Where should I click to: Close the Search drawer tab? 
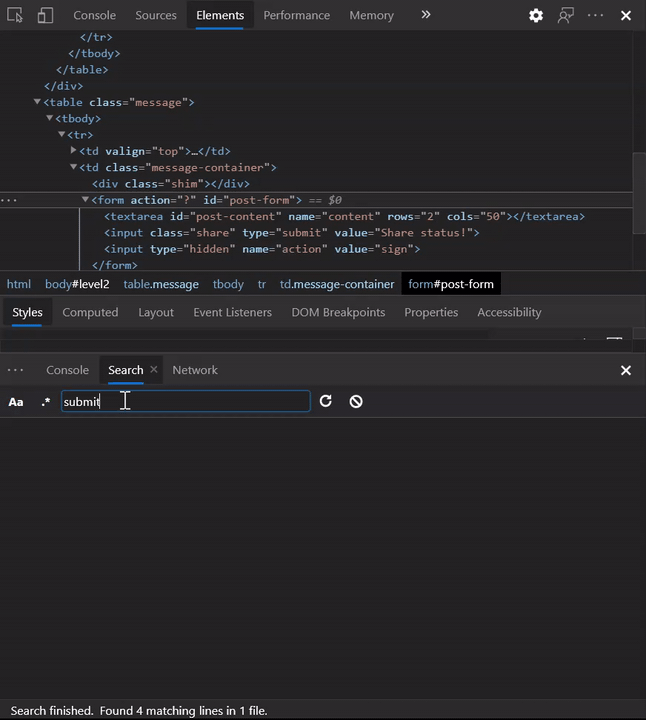click(154, 369)
